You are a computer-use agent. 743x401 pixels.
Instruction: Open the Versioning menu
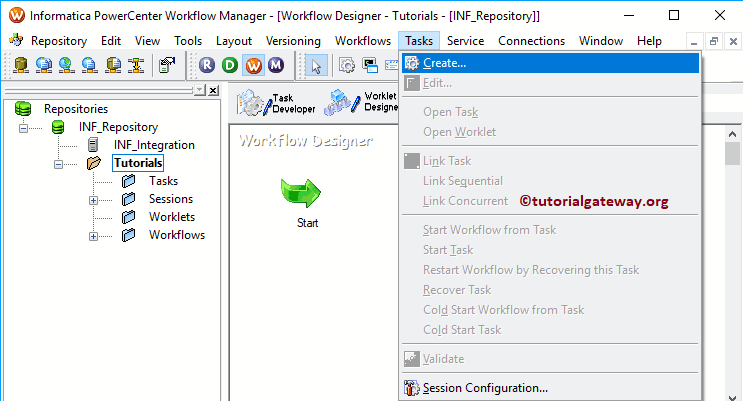coord(293,41)
